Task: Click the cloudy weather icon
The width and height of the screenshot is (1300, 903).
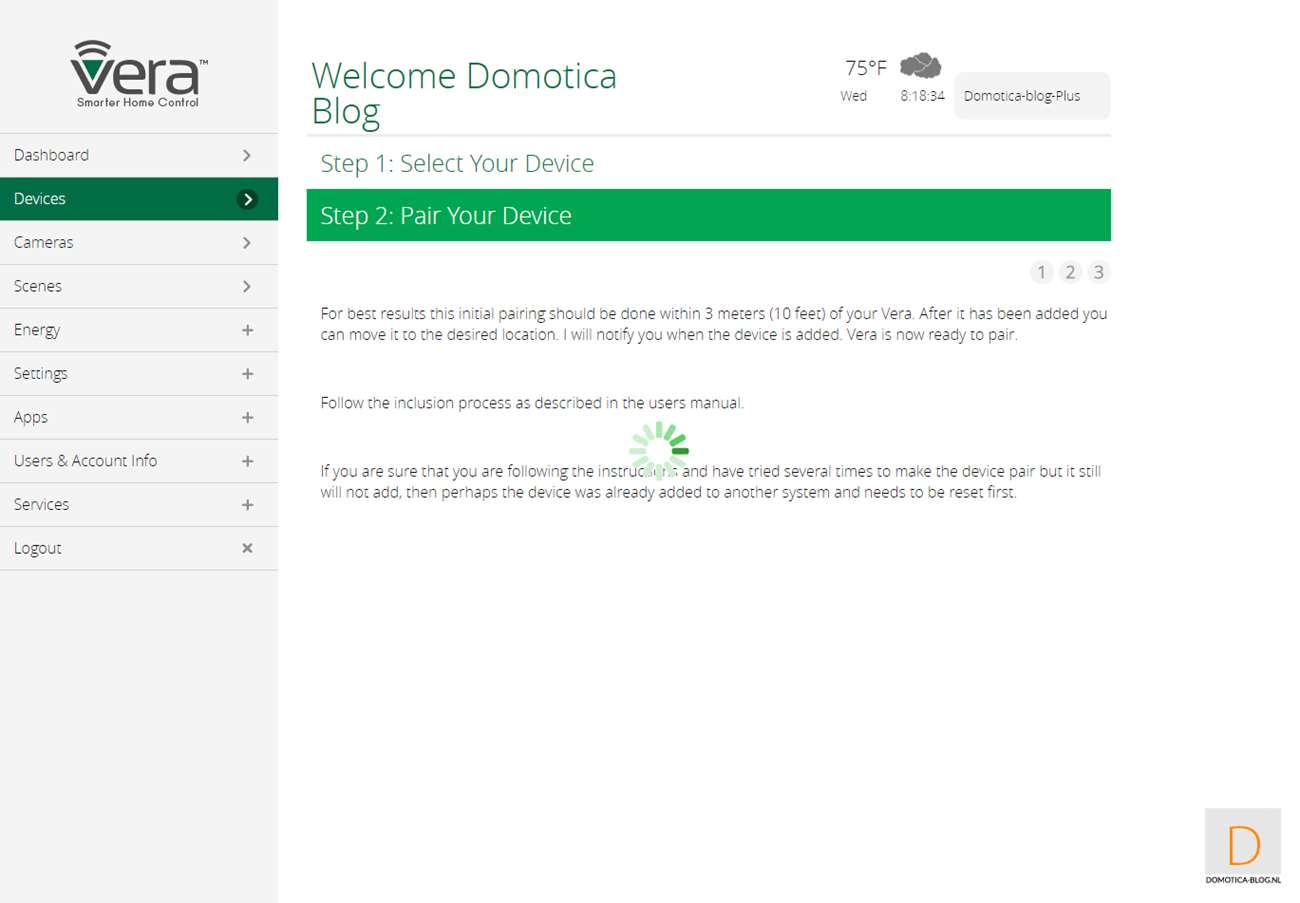Action: click(x=920, y=67)
